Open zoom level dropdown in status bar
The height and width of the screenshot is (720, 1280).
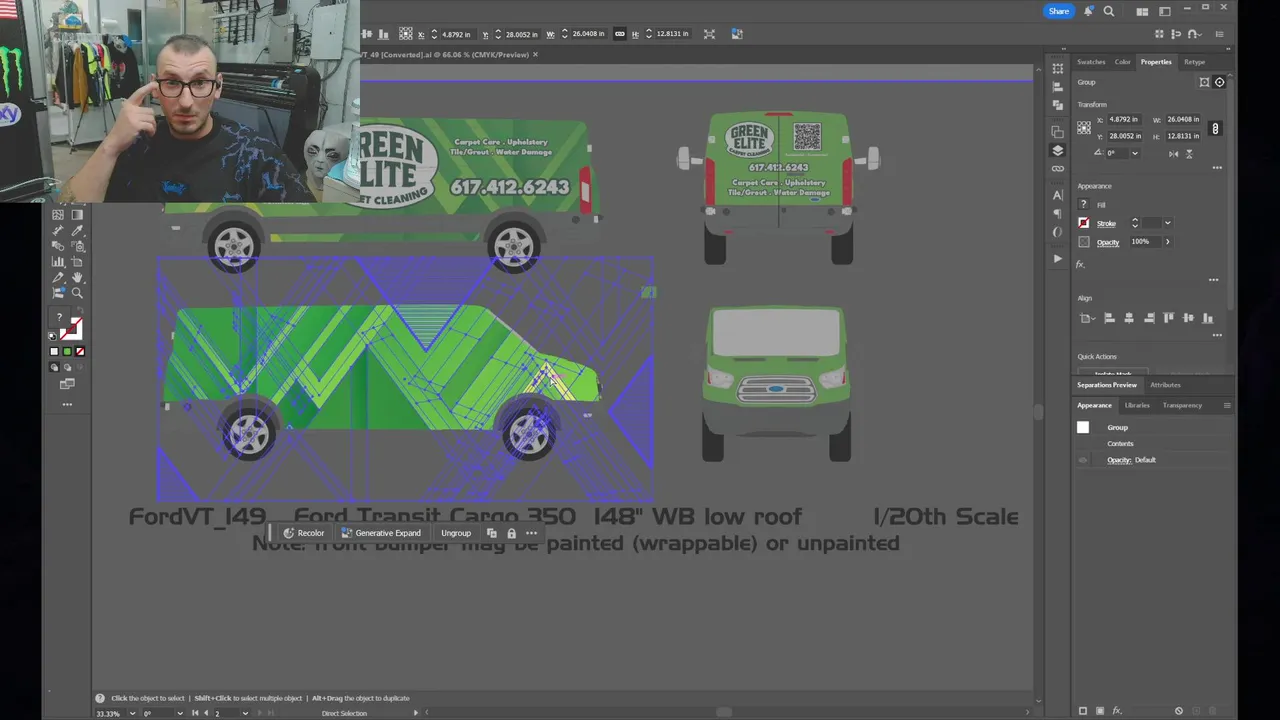point(132,713)
